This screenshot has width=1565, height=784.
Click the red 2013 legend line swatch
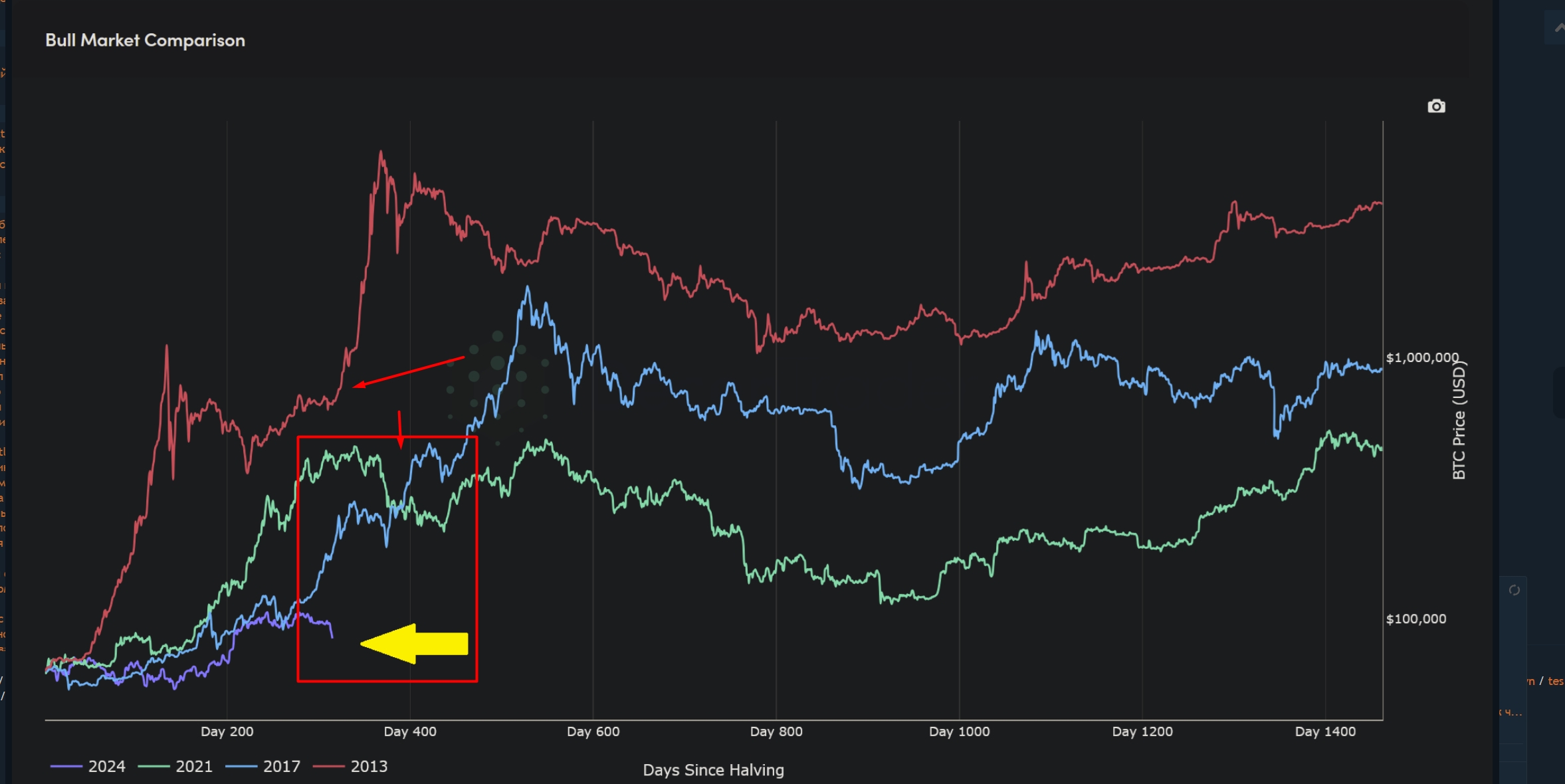coord(328,767)
